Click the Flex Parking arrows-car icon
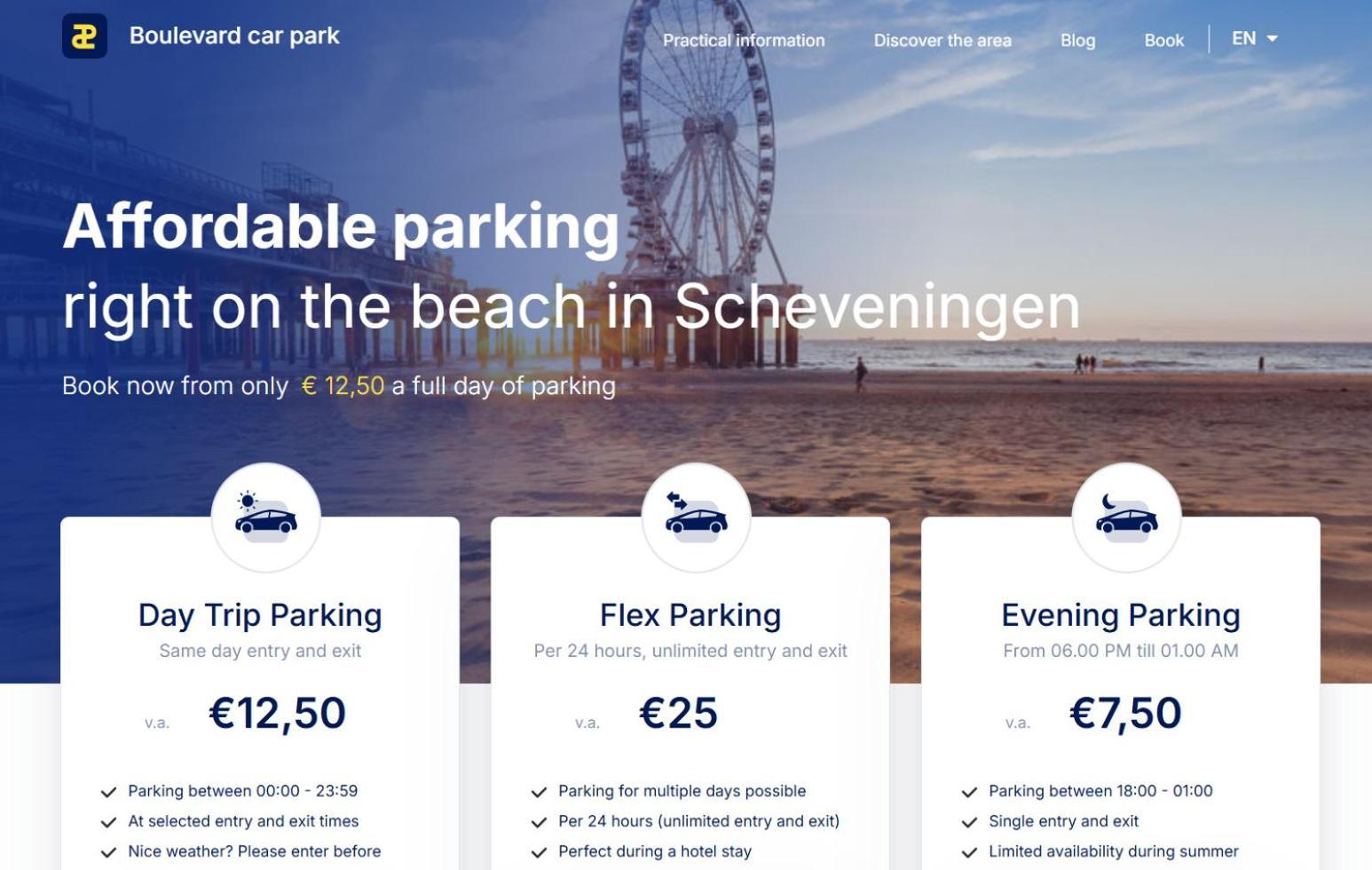This screenshot has width=1372, height=870. pyautogui.click(x=696, y=517)
